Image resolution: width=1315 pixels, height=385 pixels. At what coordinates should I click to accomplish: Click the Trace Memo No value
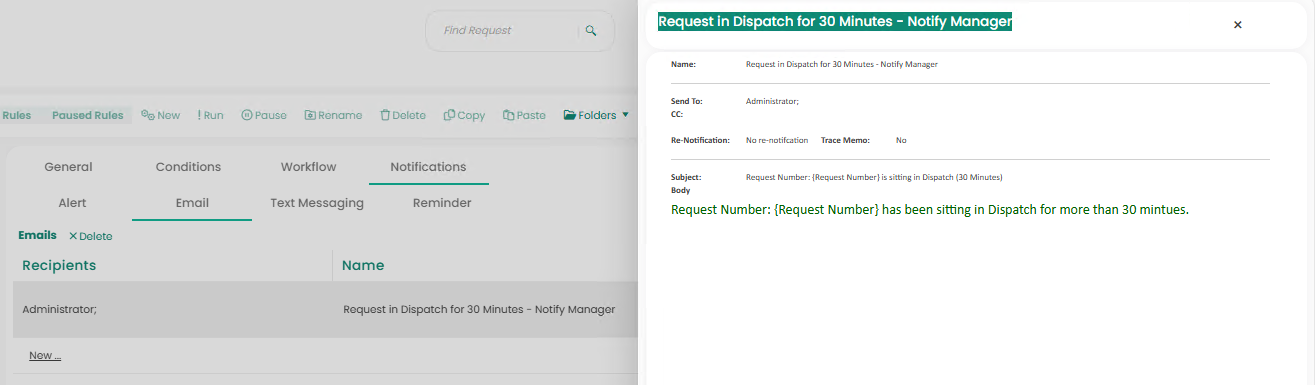click(901, 140)
